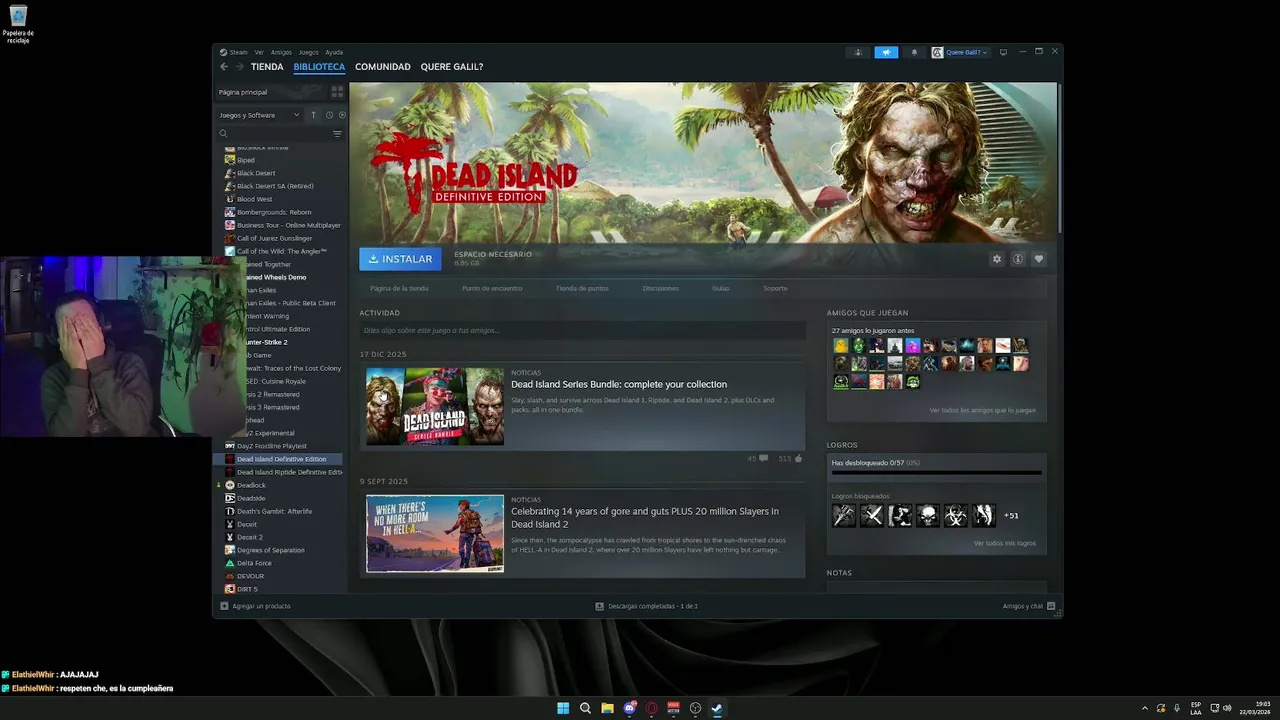Expand the Juegos y Software filter dropdown
This screenshot has width=1280, height=720.
click(259, 115)
